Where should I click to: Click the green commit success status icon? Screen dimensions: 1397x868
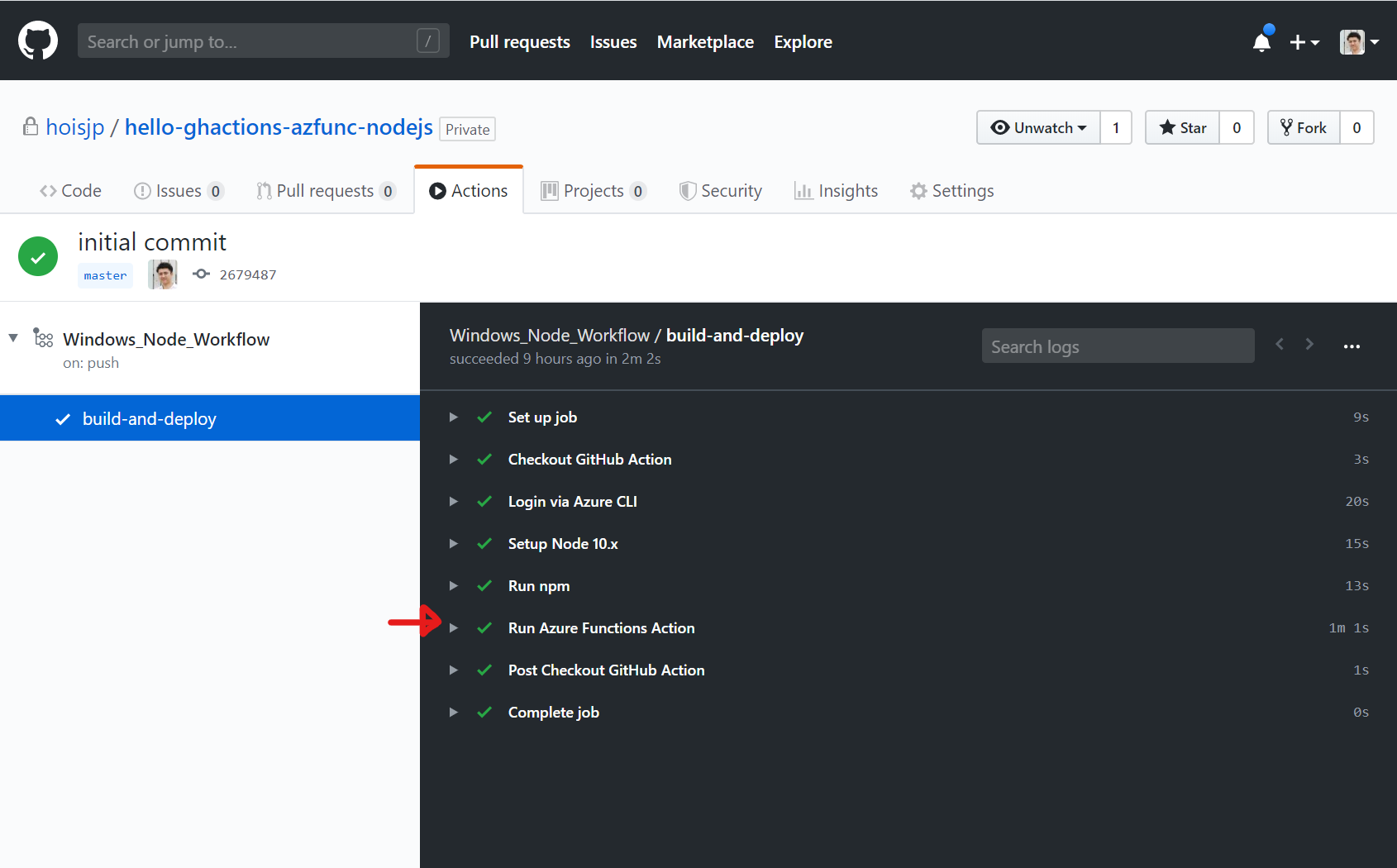[38, 256]
